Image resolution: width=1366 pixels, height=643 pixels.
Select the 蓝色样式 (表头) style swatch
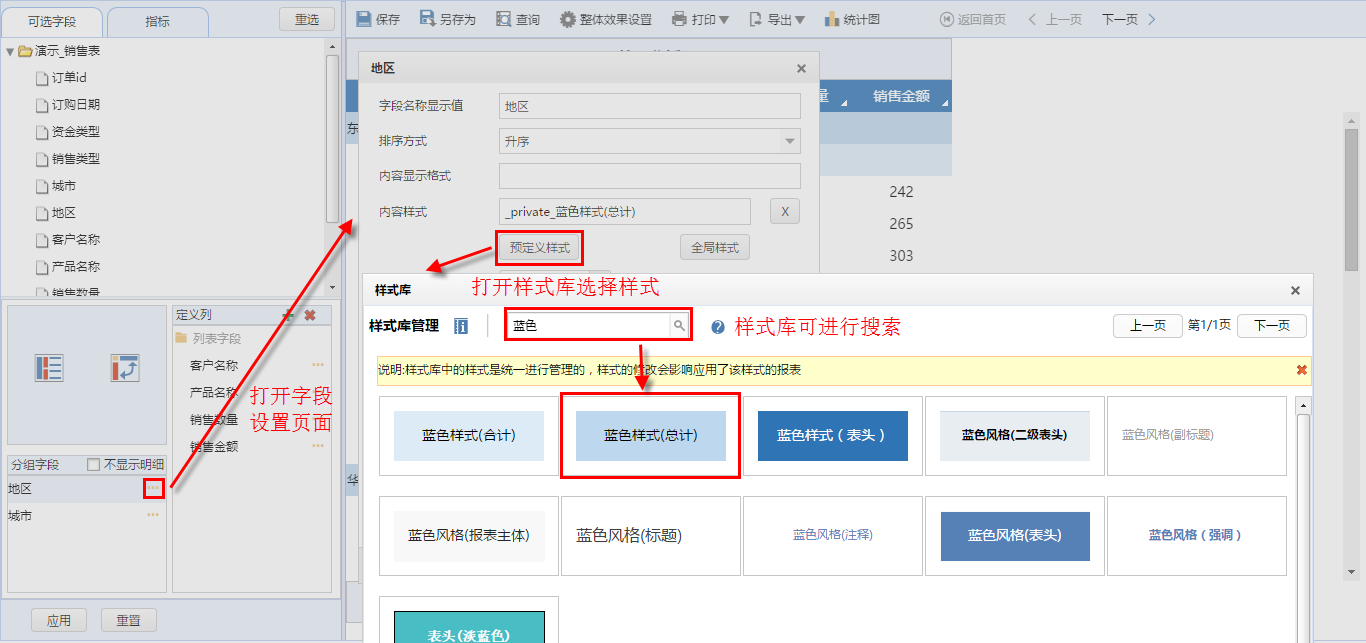(832, 435)
